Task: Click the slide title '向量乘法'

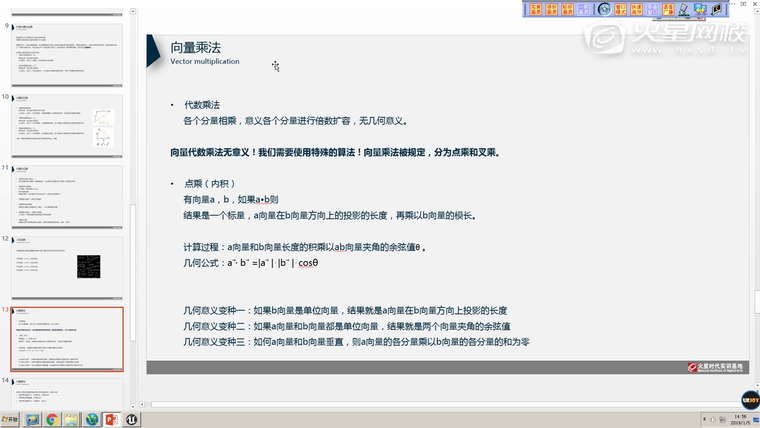Action: pyautogui.click(x=196, y=47)
